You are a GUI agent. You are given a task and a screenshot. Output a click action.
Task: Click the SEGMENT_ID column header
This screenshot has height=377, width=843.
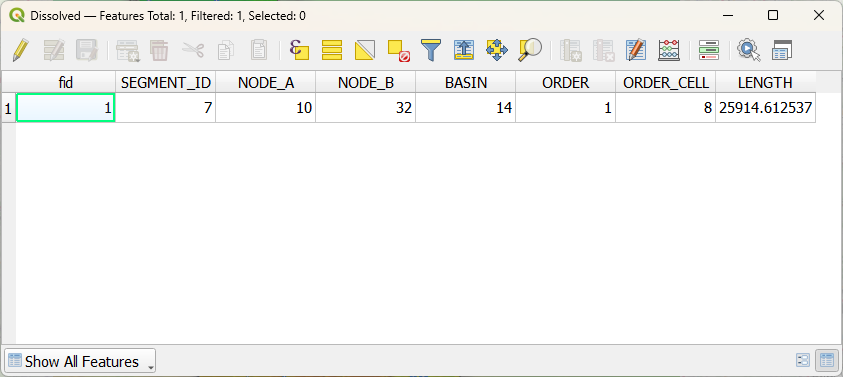coord(166,82)
